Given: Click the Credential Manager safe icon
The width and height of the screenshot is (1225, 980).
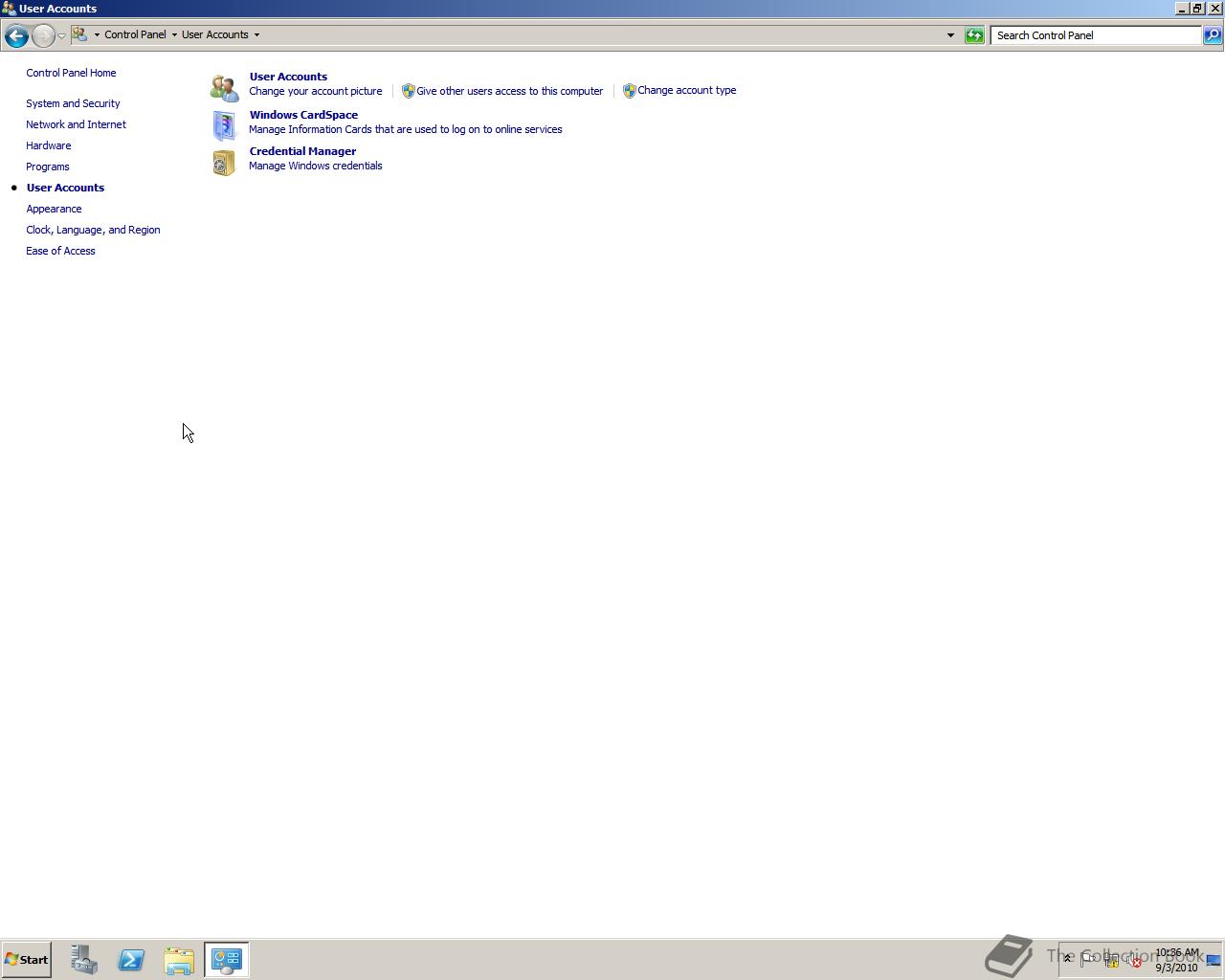Looking at the screenshot, I should [224, 163].
